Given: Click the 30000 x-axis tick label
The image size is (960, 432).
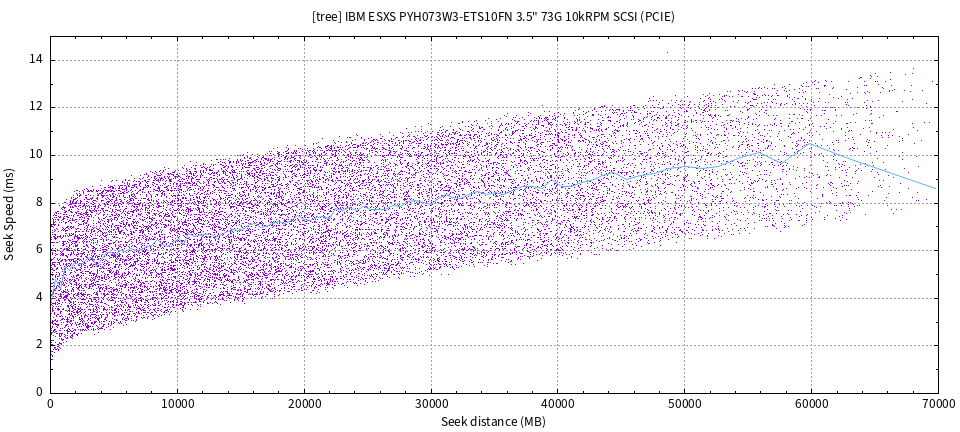Looking at the screenshot, I should (431, 403).
